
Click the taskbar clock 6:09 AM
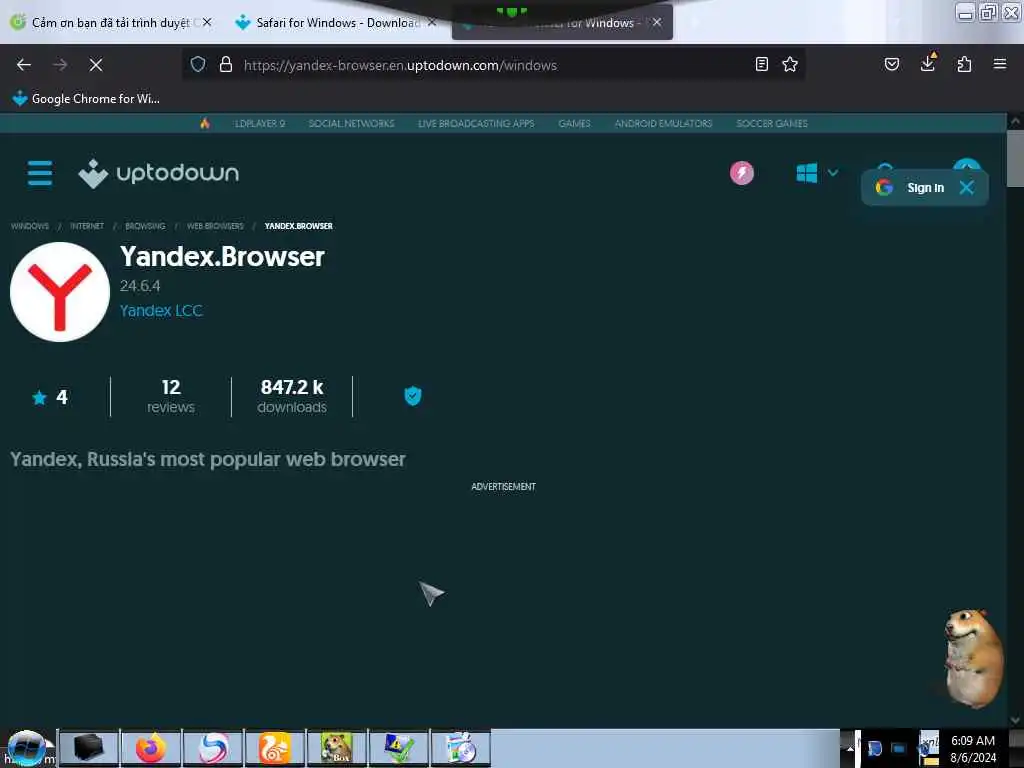pyautogui.click(x=973, y=741)
